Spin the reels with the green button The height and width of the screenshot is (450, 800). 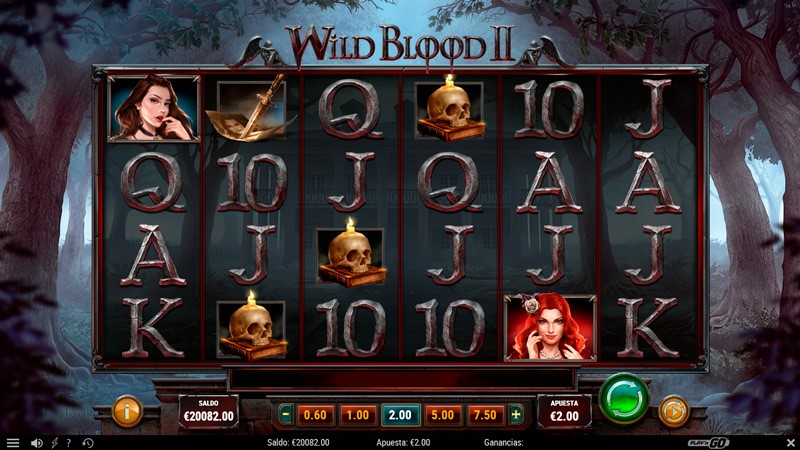[x=623, y=398]
